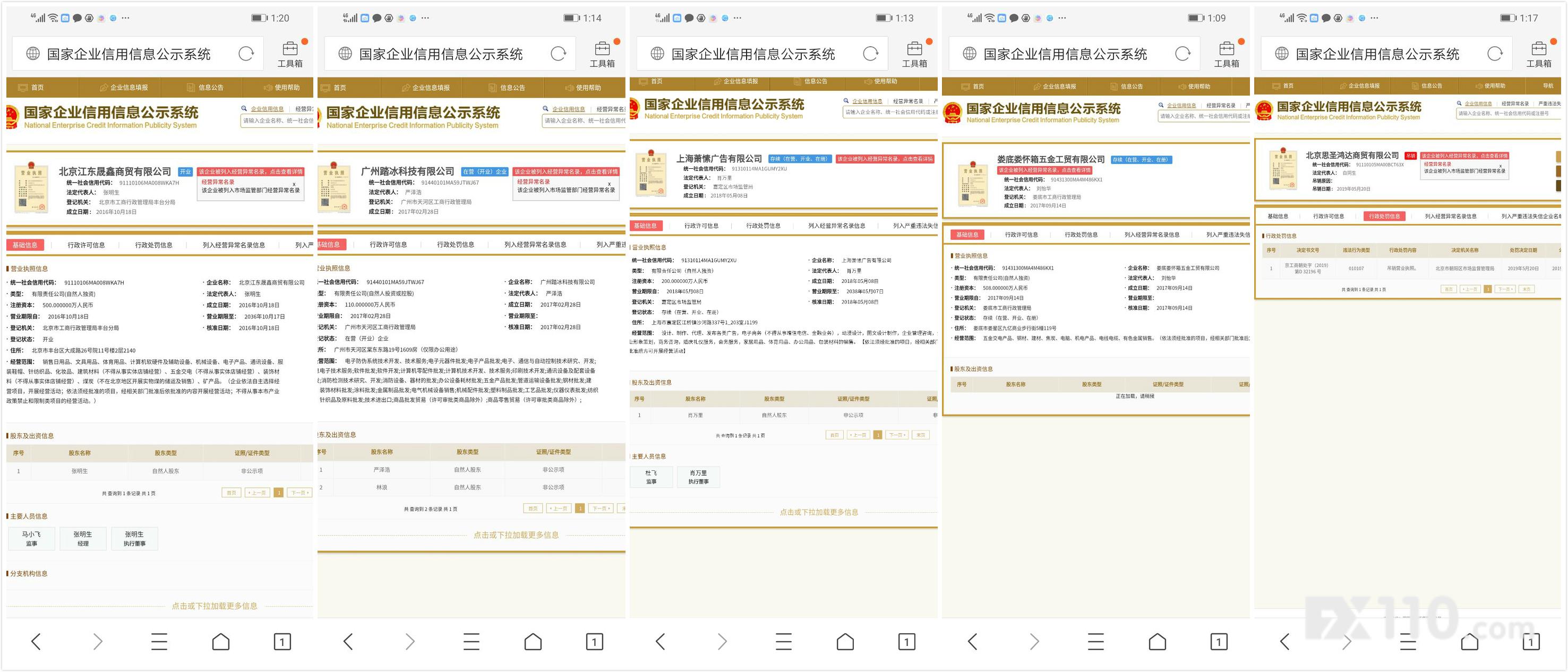The width and height of the screenshot is (1568, 672).
Task: Click 杜飞 监事 card for 上海萧愫广告
Action: tap(652, 477)
